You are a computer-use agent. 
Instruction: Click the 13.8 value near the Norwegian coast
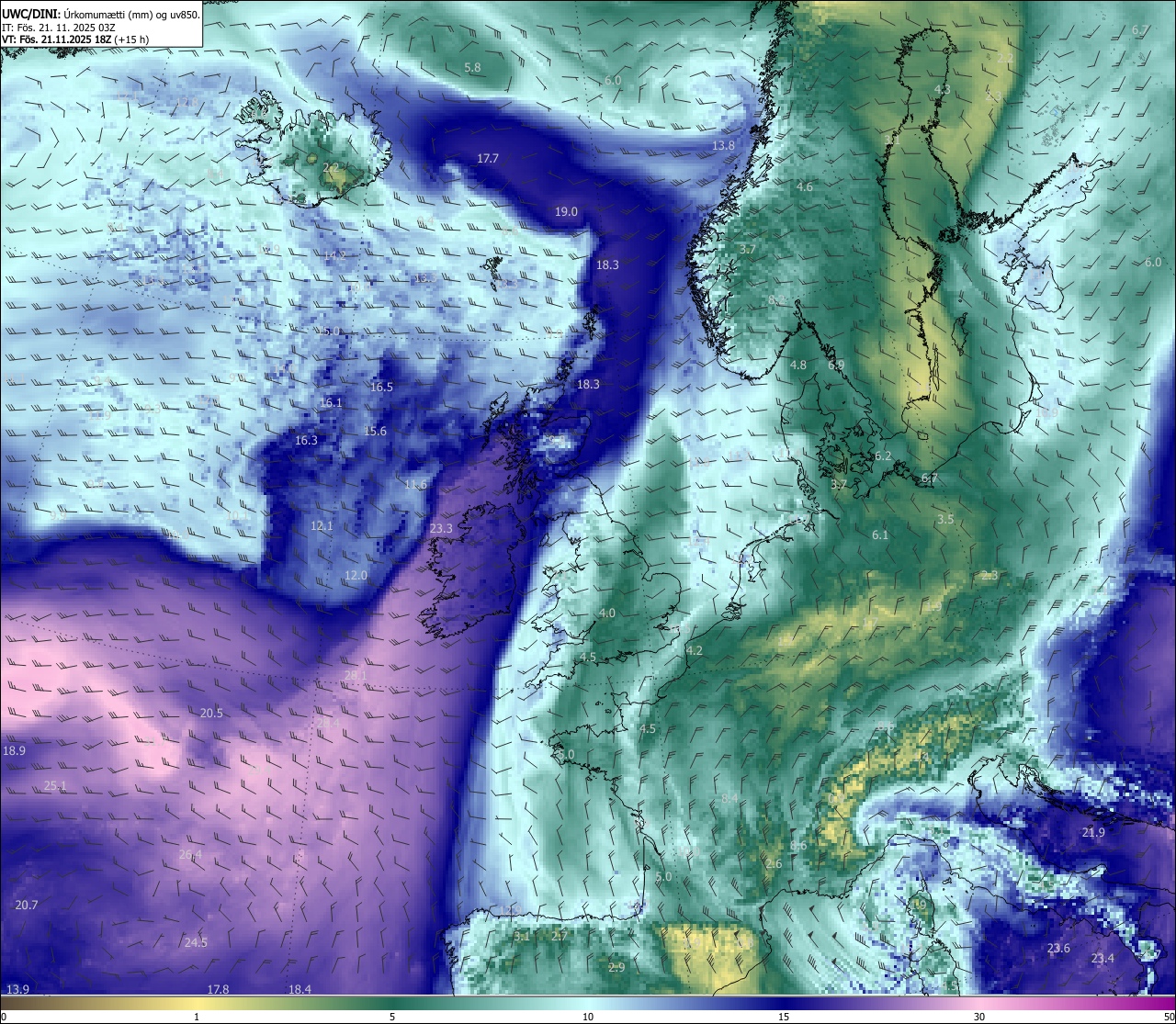[x=724, y=146]
